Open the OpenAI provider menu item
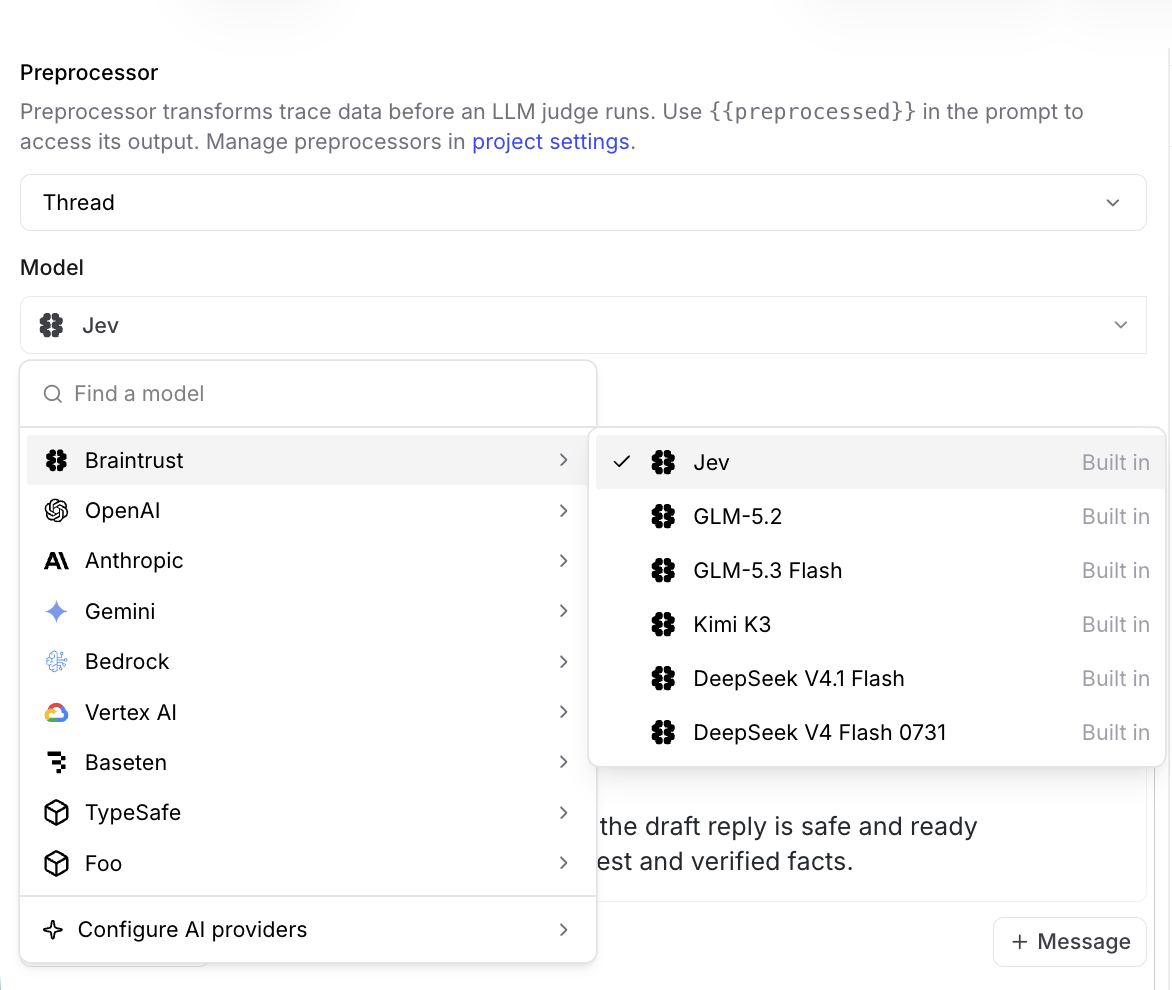Viewport: 1172px width, 990px height. (308, 510)
